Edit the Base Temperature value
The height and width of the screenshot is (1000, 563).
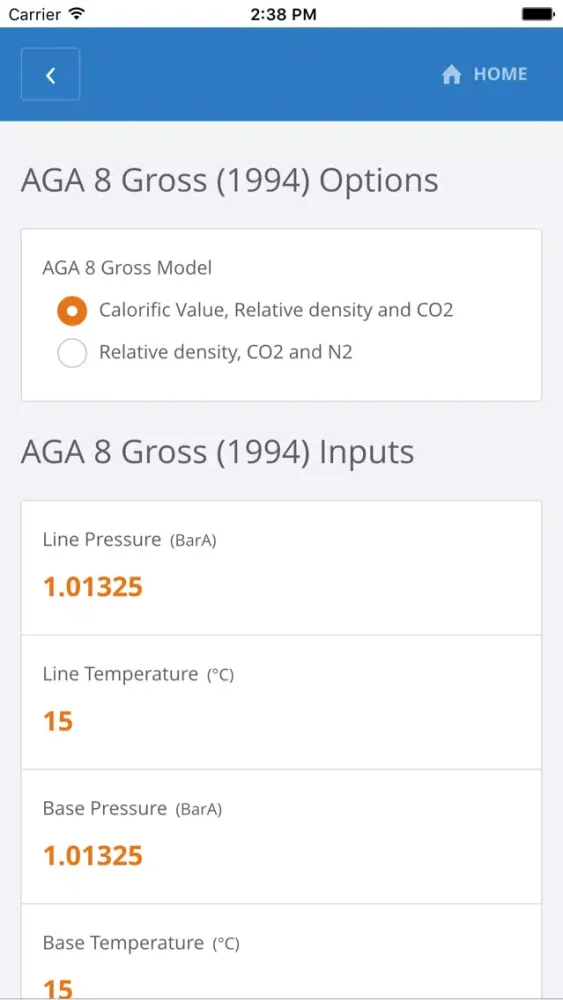tap(58, 988)
